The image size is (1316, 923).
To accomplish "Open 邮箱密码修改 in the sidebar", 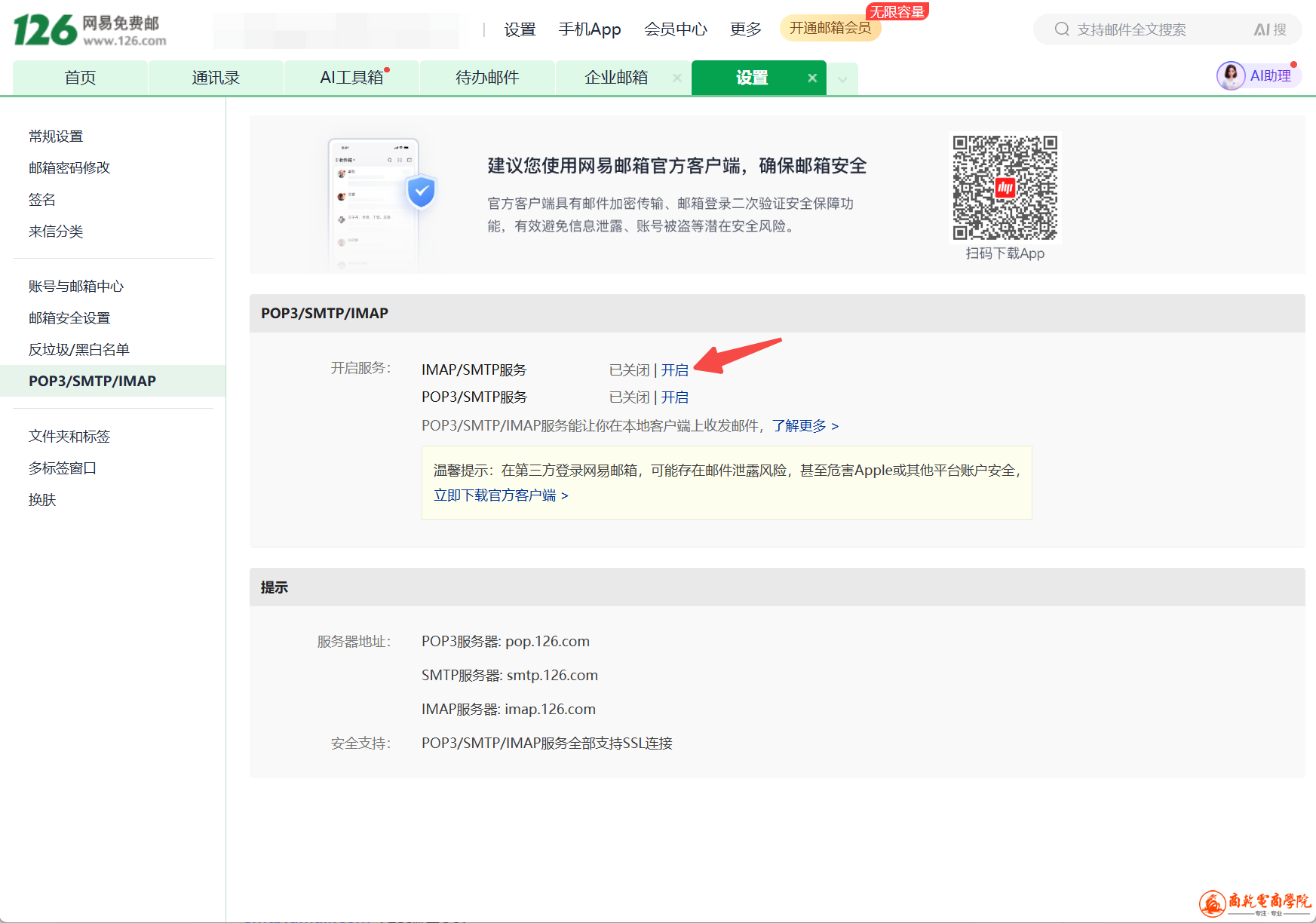I will point(69,168).
